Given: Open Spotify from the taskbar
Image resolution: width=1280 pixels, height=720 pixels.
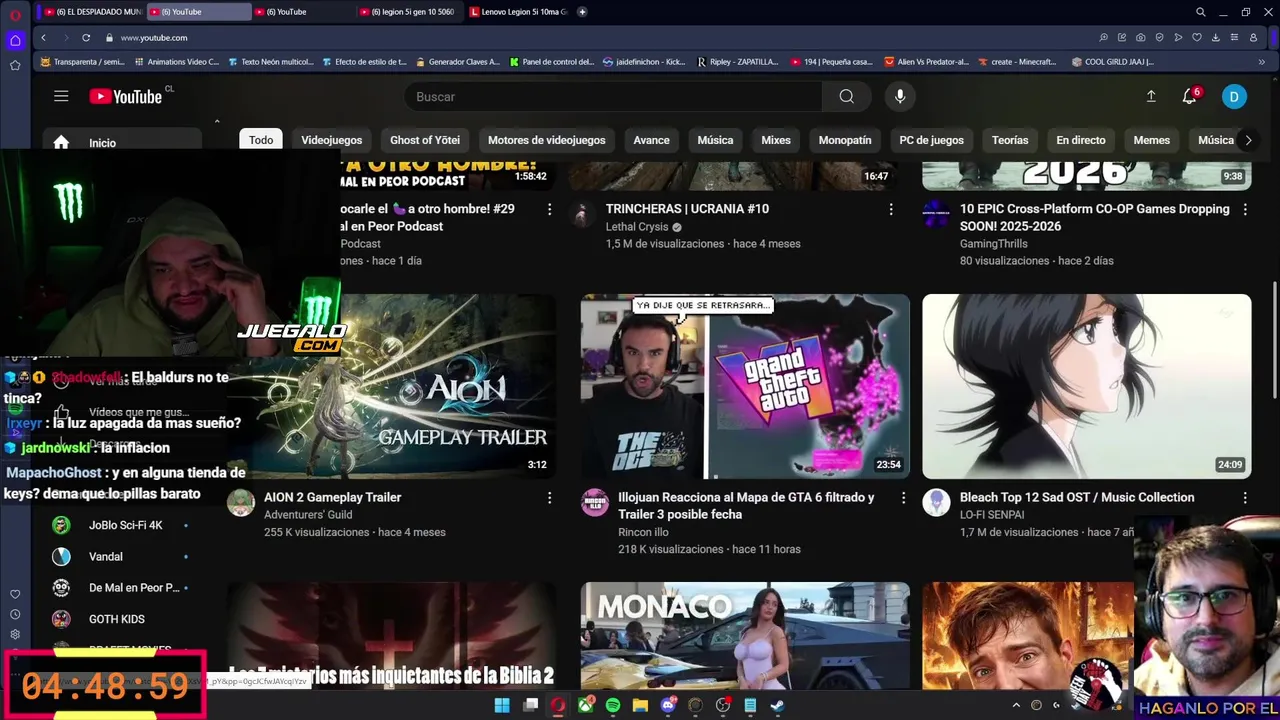Looking at the screenshot, I should click(x=613, y=705).
